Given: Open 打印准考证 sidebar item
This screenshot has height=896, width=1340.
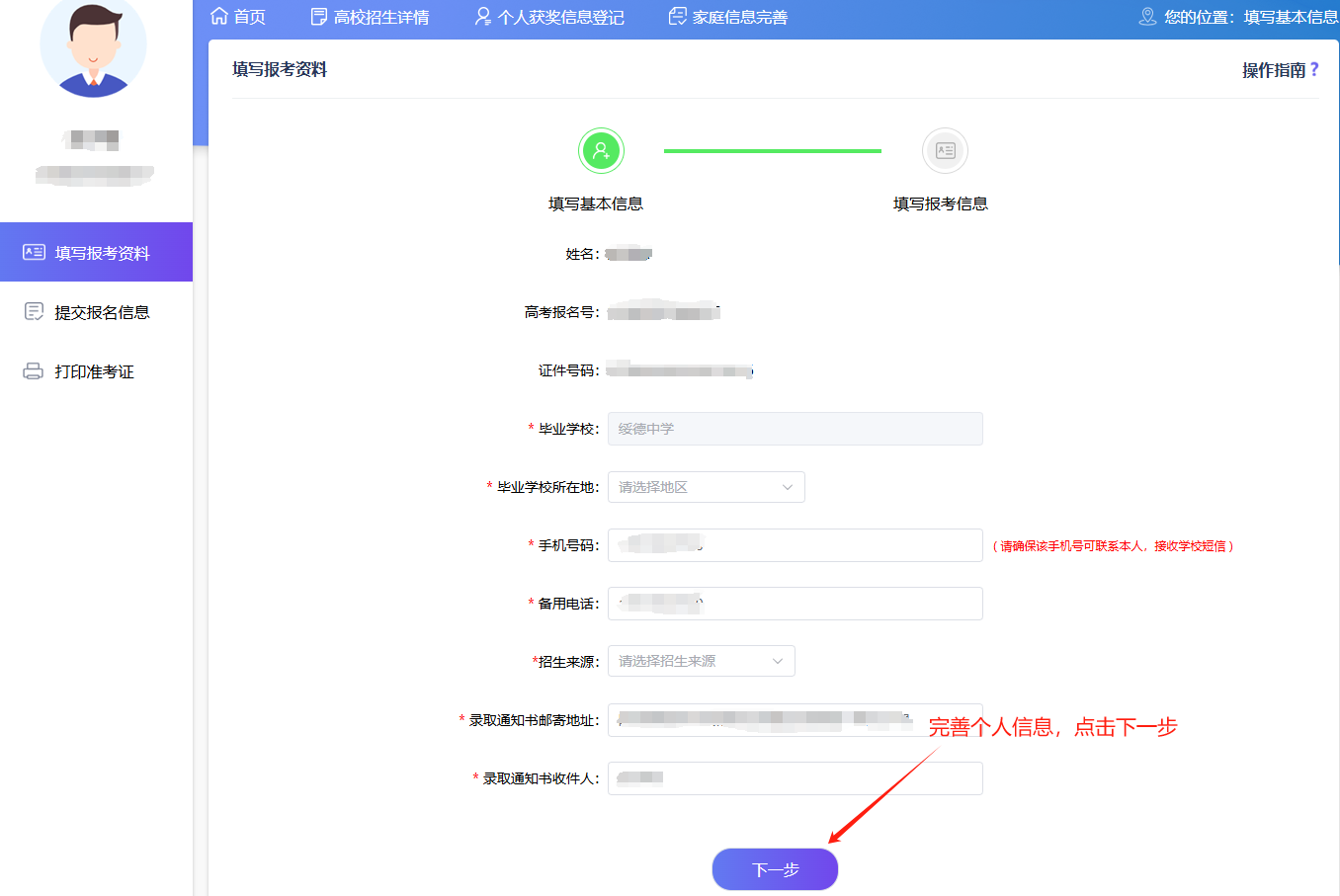Looking at the screenshot, I should (x=94, y=371).
